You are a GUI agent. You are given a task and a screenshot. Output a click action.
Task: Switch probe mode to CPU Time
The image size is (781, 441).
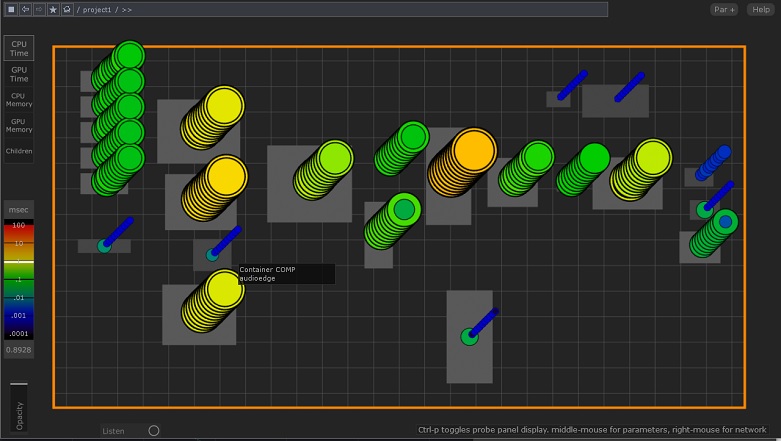click(19, 47)
